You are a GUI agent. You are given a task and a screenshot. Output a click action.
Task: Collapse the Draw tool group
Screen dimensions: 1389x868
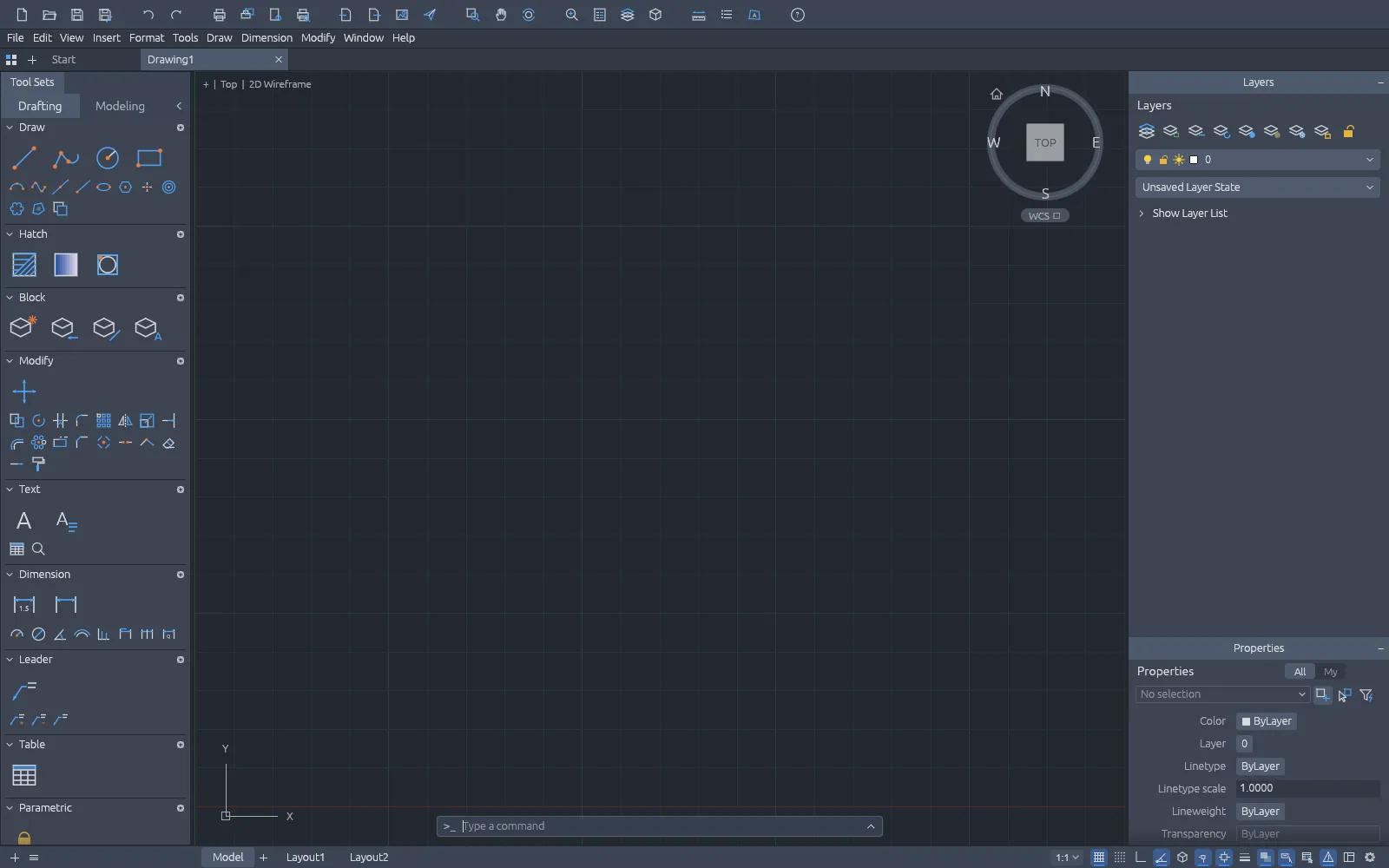(x=10, y=128)
